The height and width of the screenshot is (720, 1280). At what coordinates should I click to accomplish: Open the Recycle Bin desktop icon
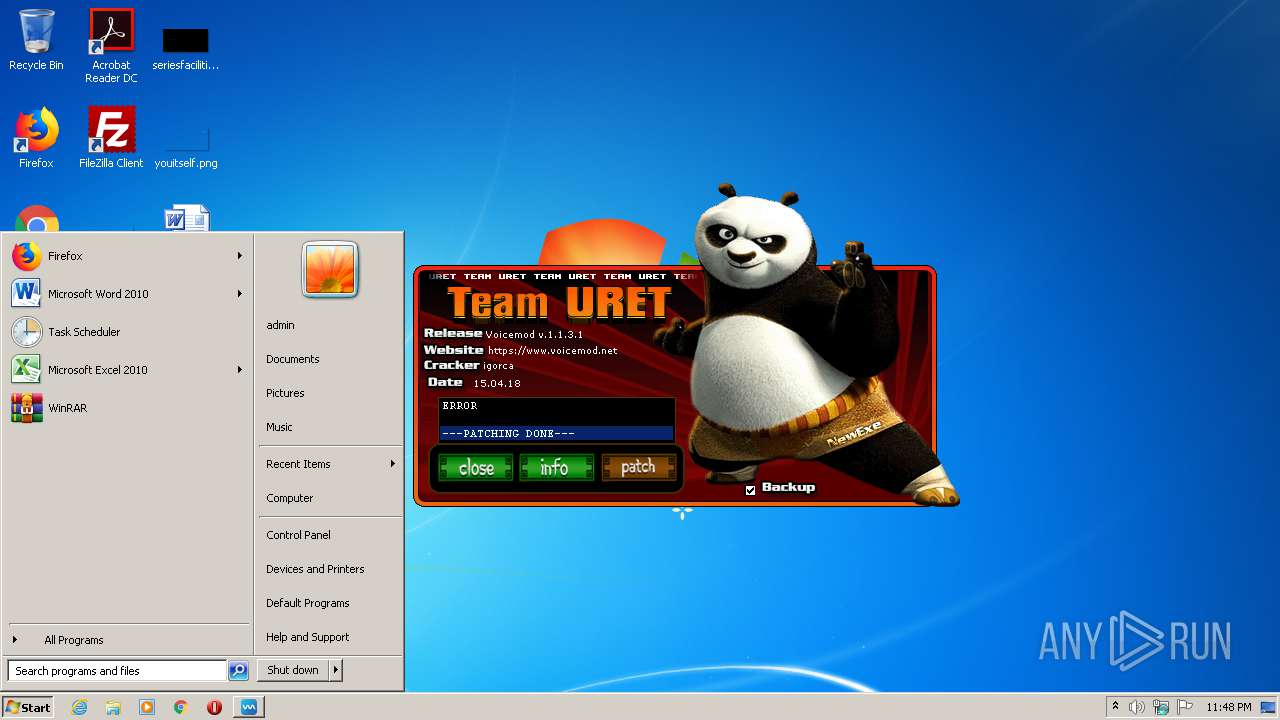pyautogui.click(x=36, y=40)
